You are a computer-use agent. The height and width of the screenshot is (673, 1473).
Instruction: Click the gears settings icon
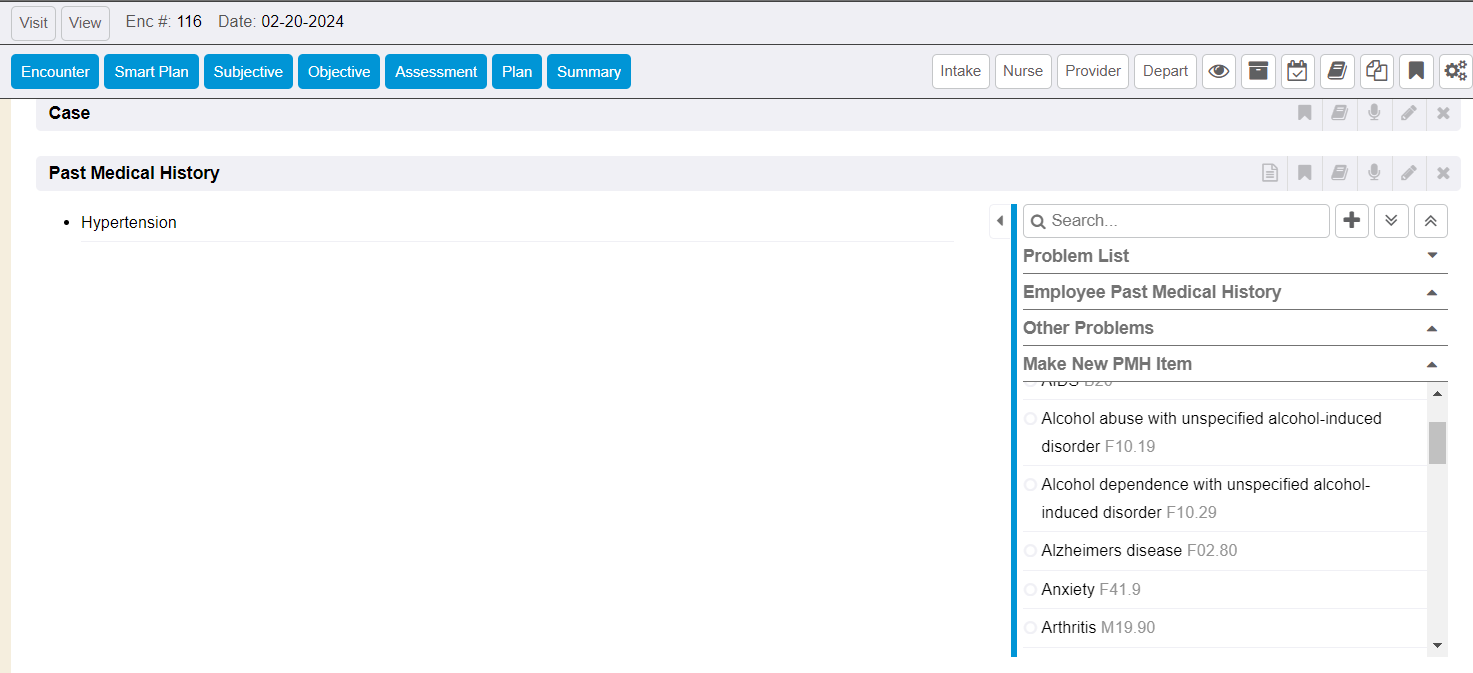1455,71
